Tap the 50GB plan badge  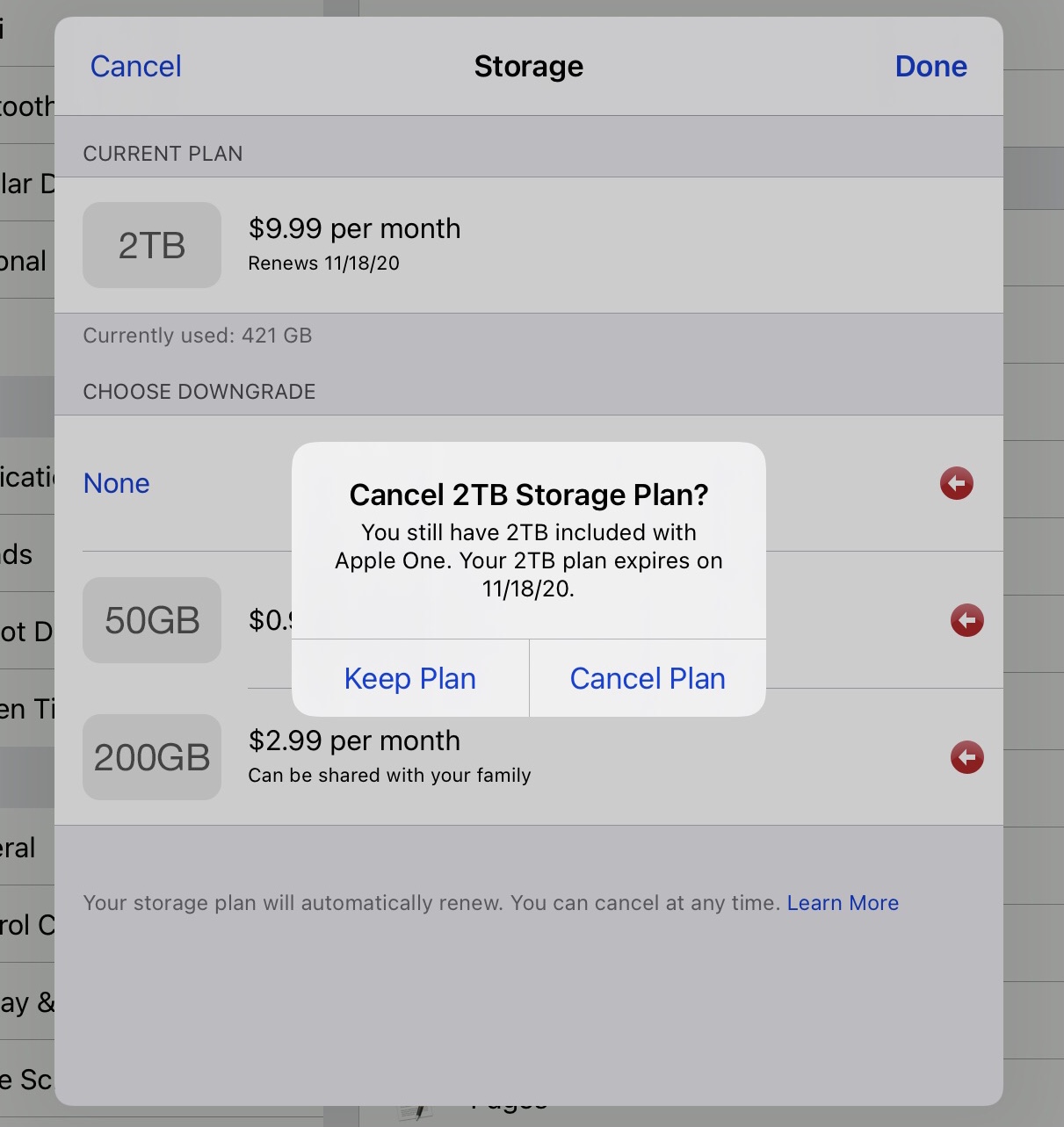[152, 620]
